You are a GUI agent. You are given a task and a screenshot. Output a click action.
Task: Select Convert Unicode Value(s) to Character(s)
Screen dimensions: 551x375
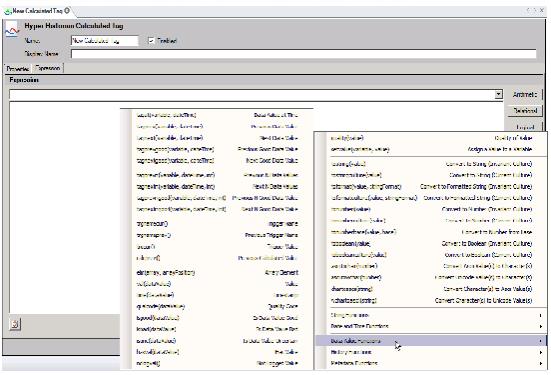(431, 277)
